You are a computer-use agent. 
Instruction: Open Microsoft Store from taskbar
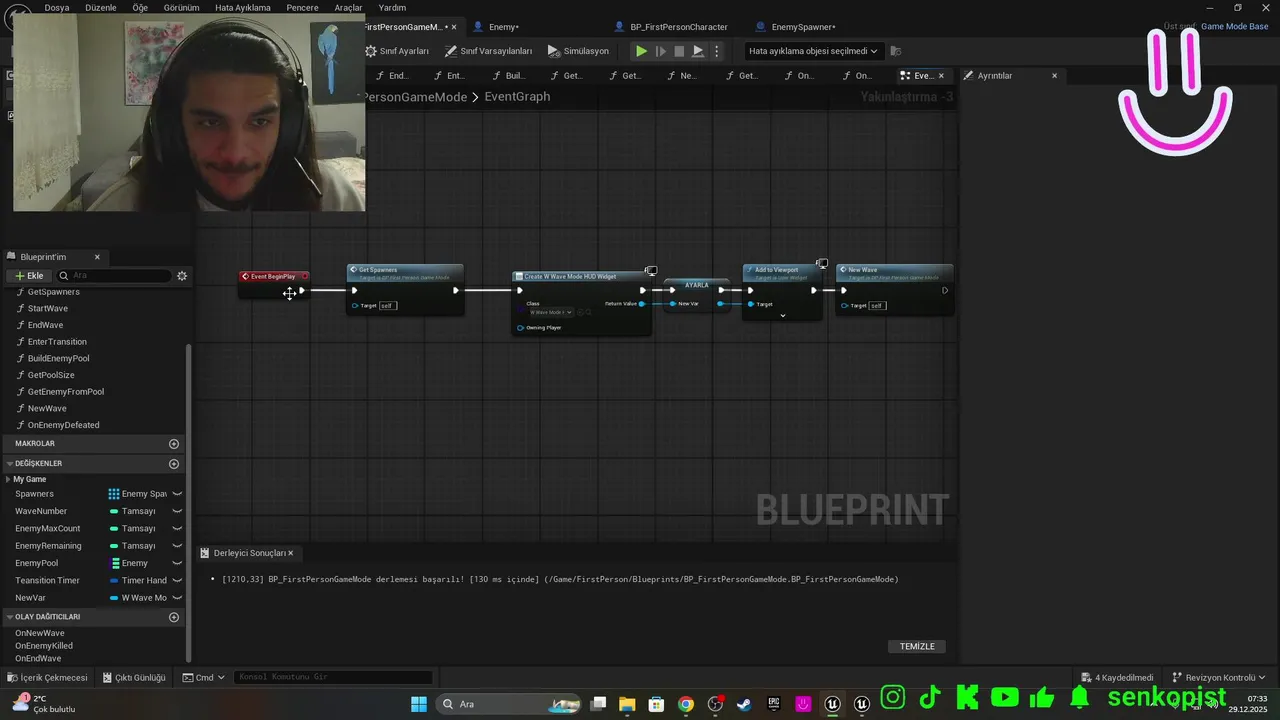click(x=656, y=704)
